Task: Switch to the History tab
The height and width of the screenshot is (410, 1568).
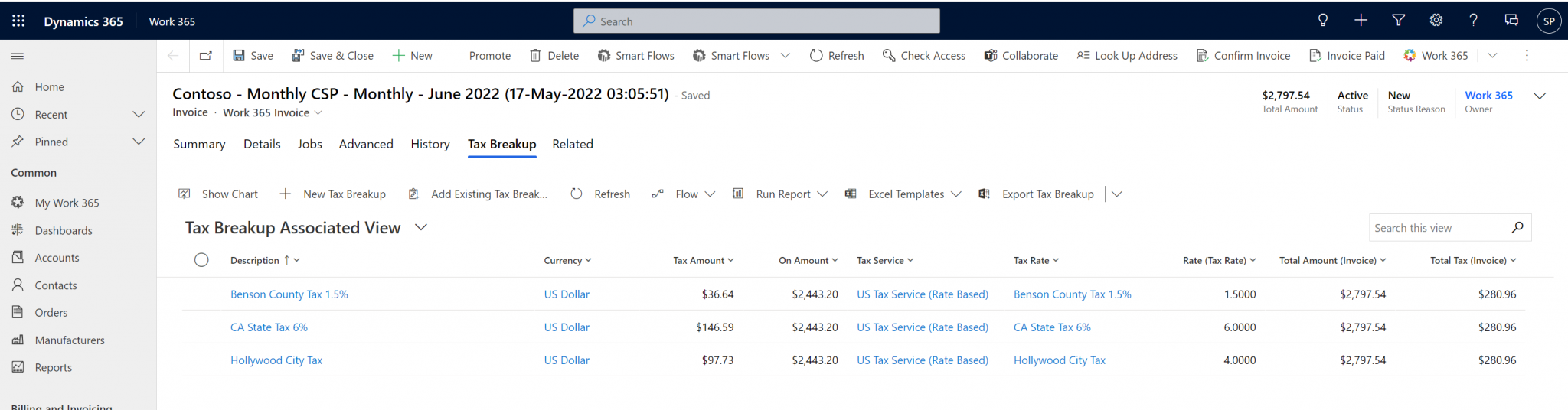Action: tap(430, 144)
